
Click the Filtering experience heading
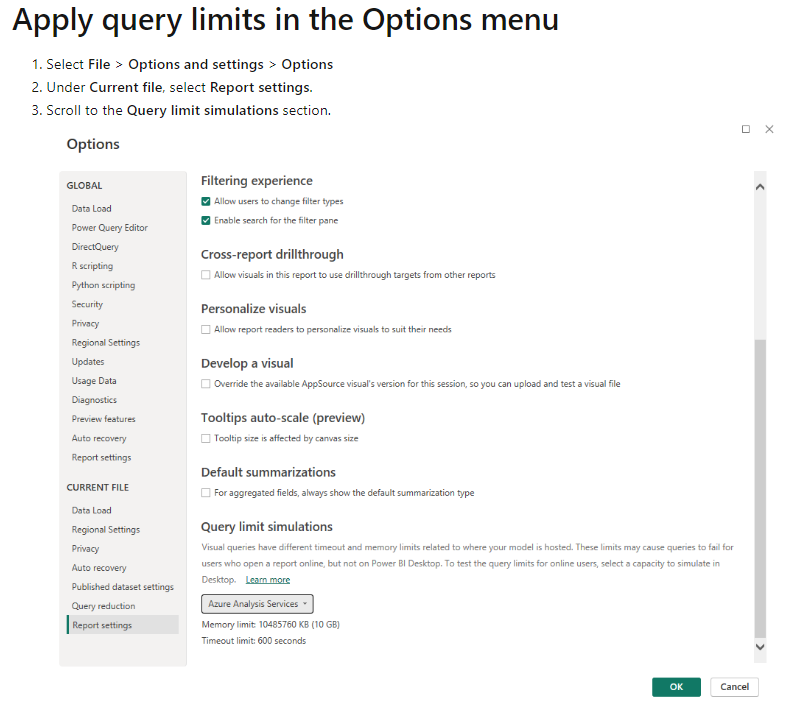257,181
